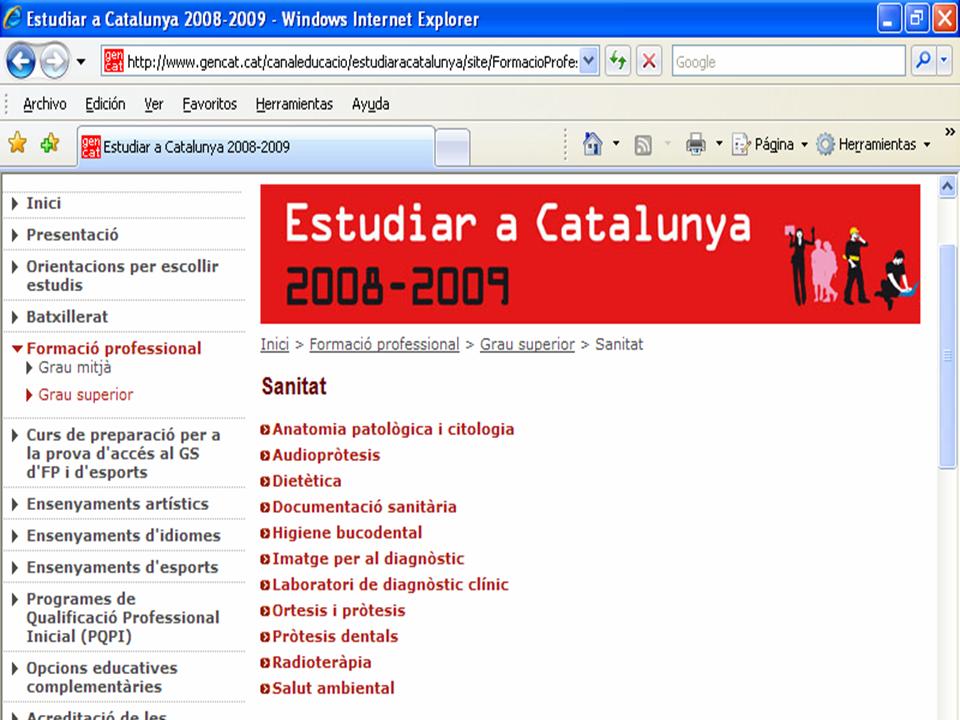Open Presentació in the sidebar
Image resolution: width=960 pixels, height=720 pixels.
72,235
